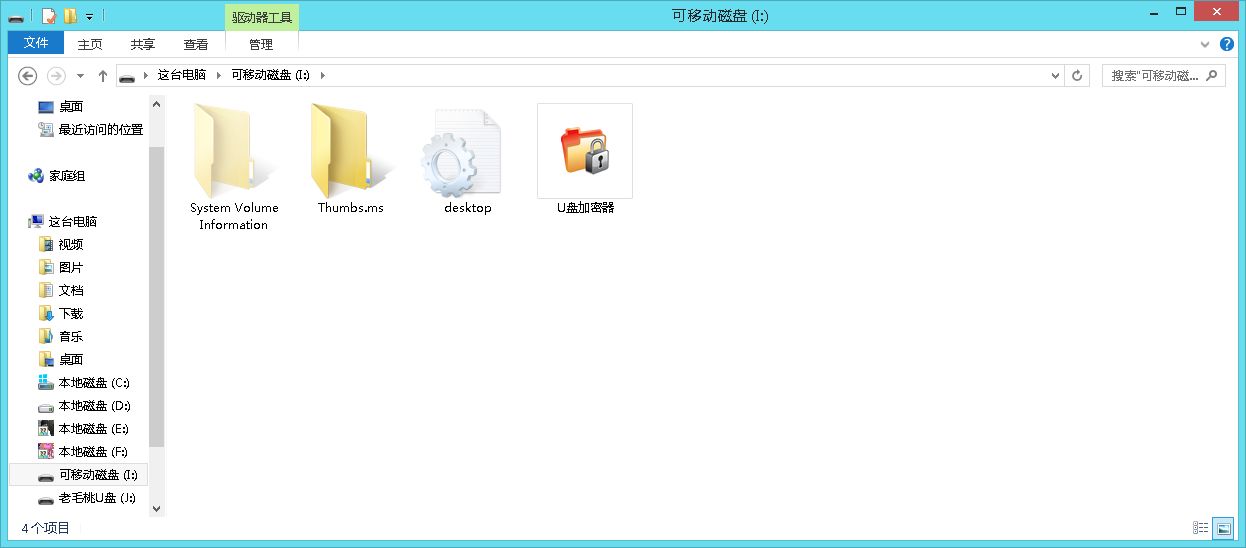Click 可移动磁盘 (I:) in the address bar
Image resolution: width=1246 pixels, height=548 pixels.
[x=270, y=75]
